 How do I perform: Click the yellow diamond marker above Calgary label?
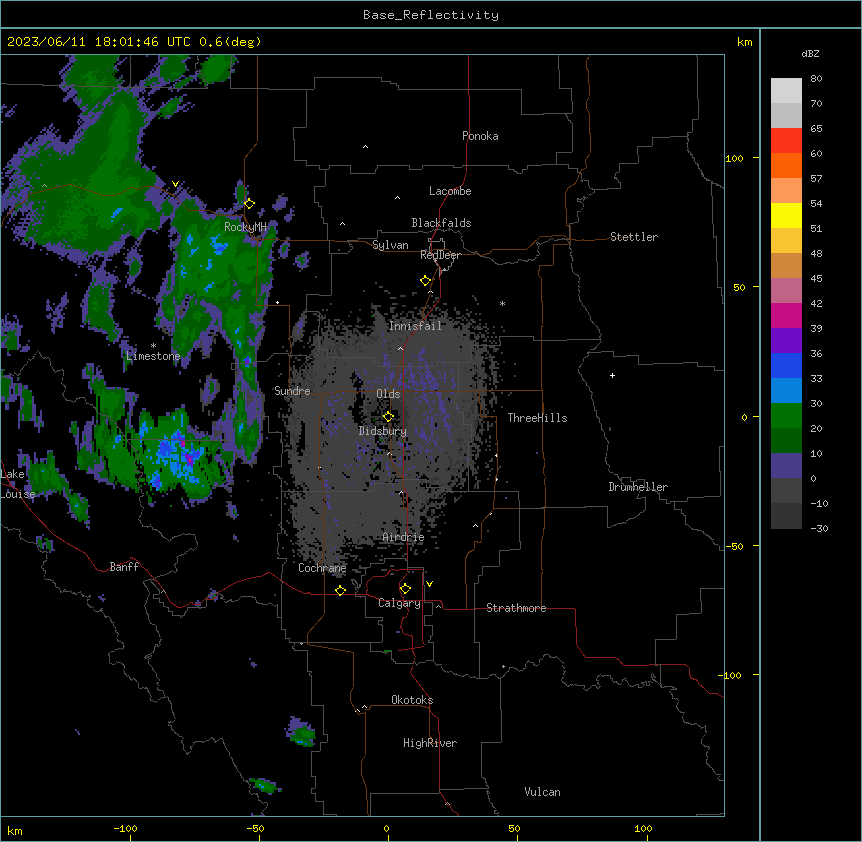pos(405,589)
